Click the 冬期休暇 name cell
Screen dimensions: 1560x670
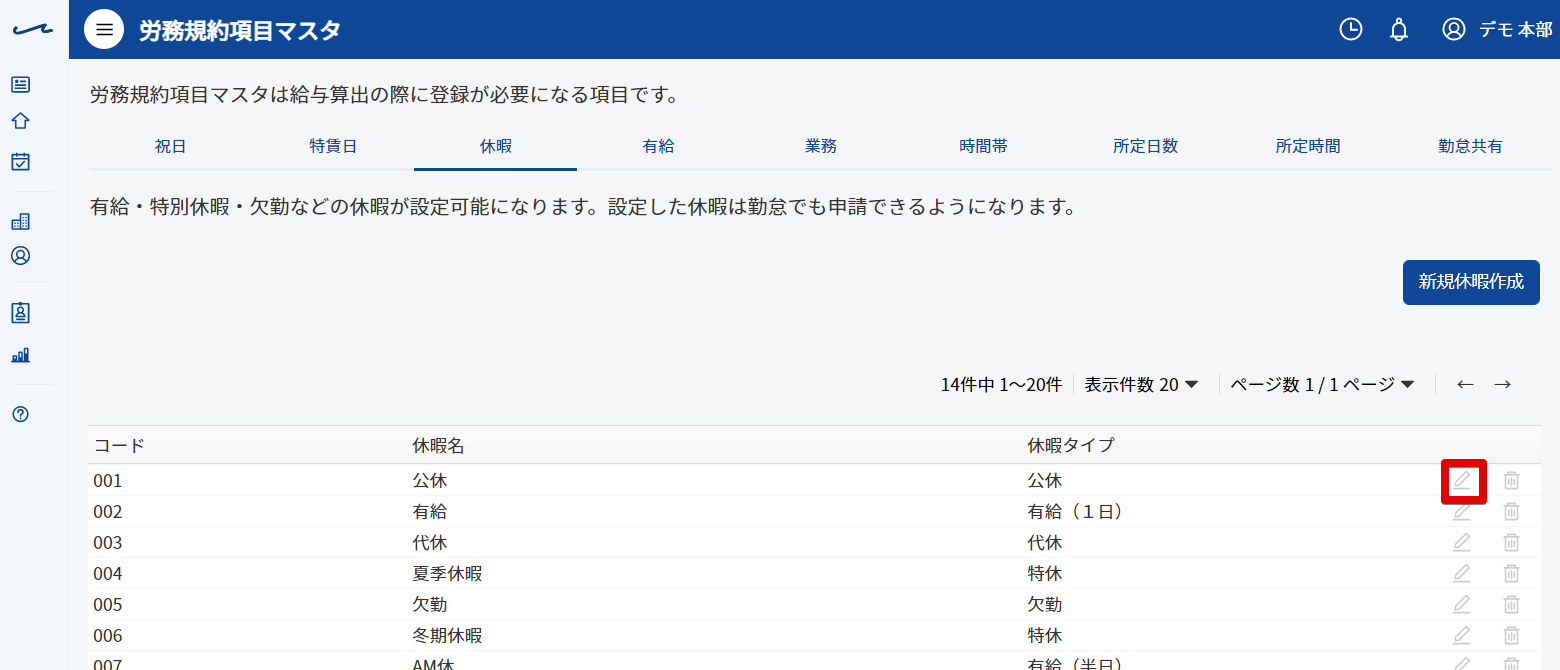[x=448, y=636]
